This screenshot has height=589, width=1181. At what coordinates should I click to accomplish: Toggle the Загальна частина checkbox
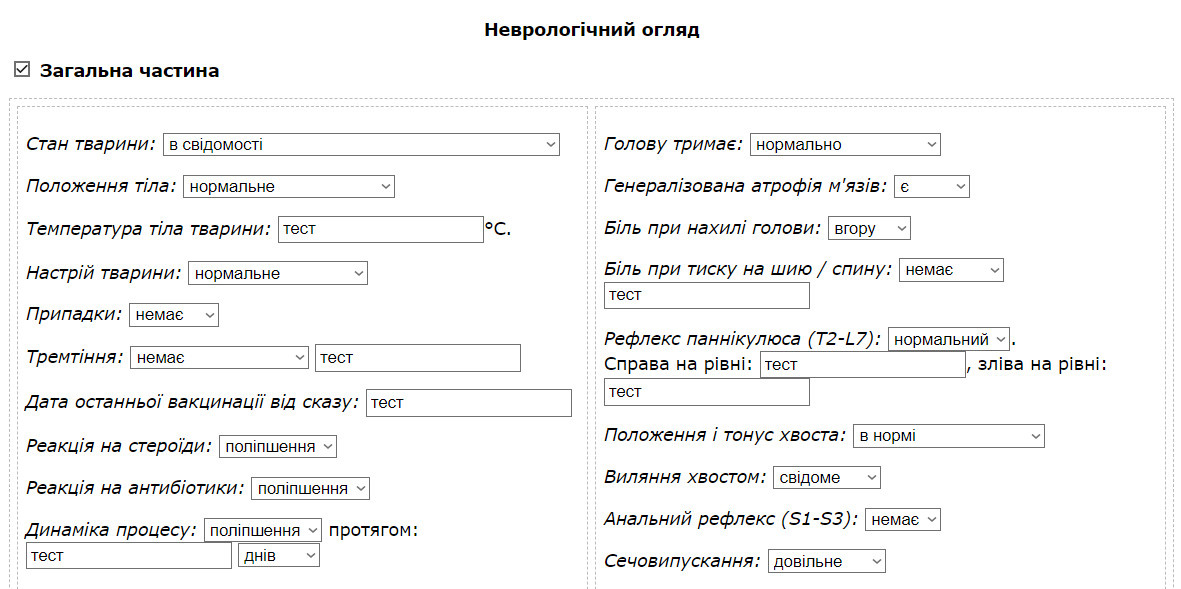coord(22,70)
